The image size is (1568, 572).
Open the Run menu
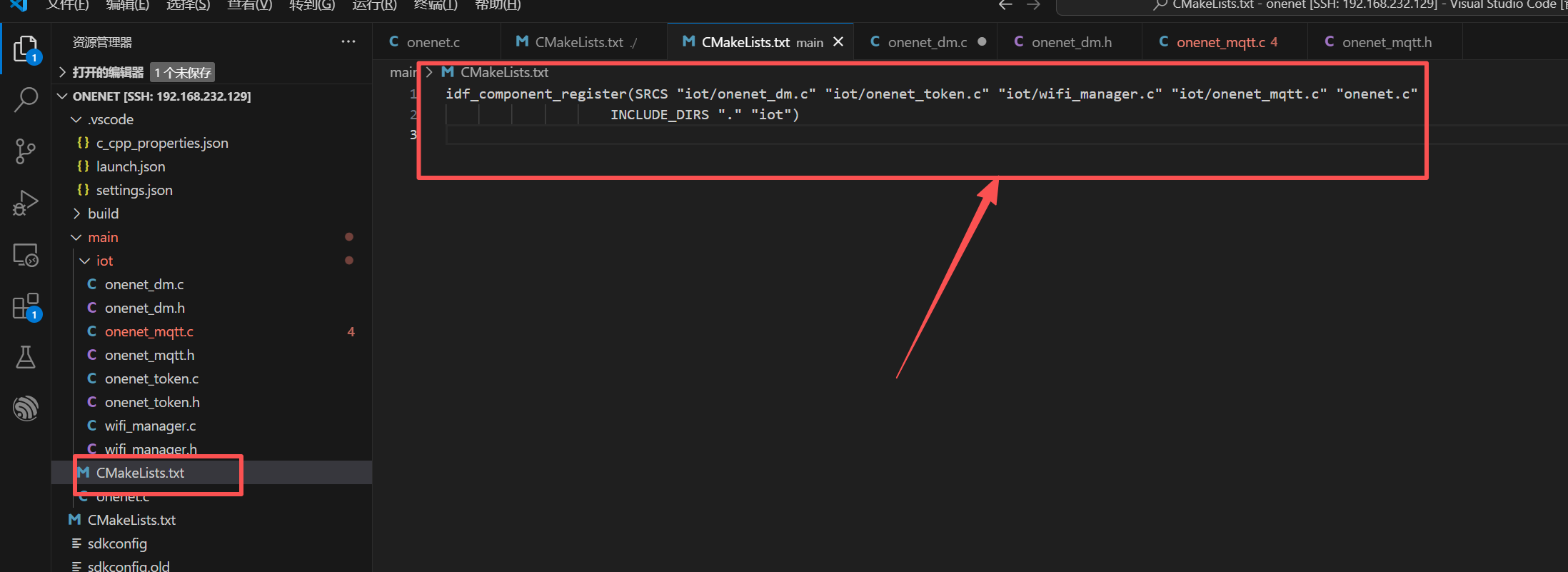(x=374, y=5)
